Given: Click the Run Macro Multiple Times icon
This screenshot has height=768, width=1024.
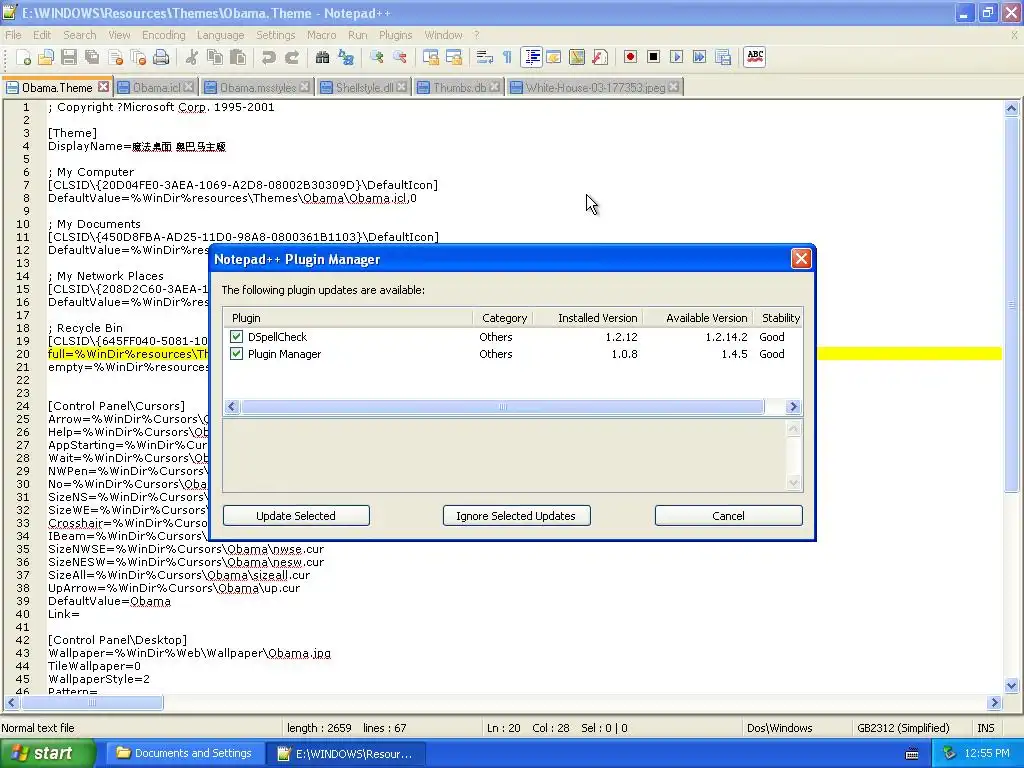Looking at the screenshot, I should (x=699, y=57).
